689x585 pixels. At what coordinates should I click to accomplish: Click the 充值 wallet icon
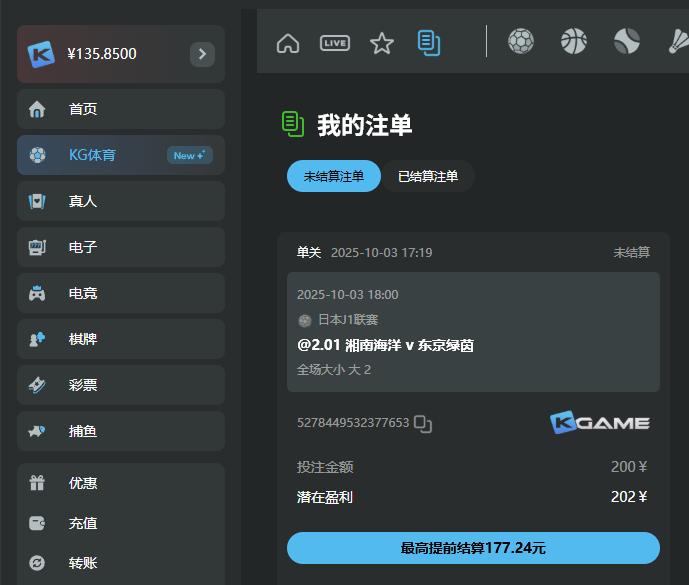point(37,523)
